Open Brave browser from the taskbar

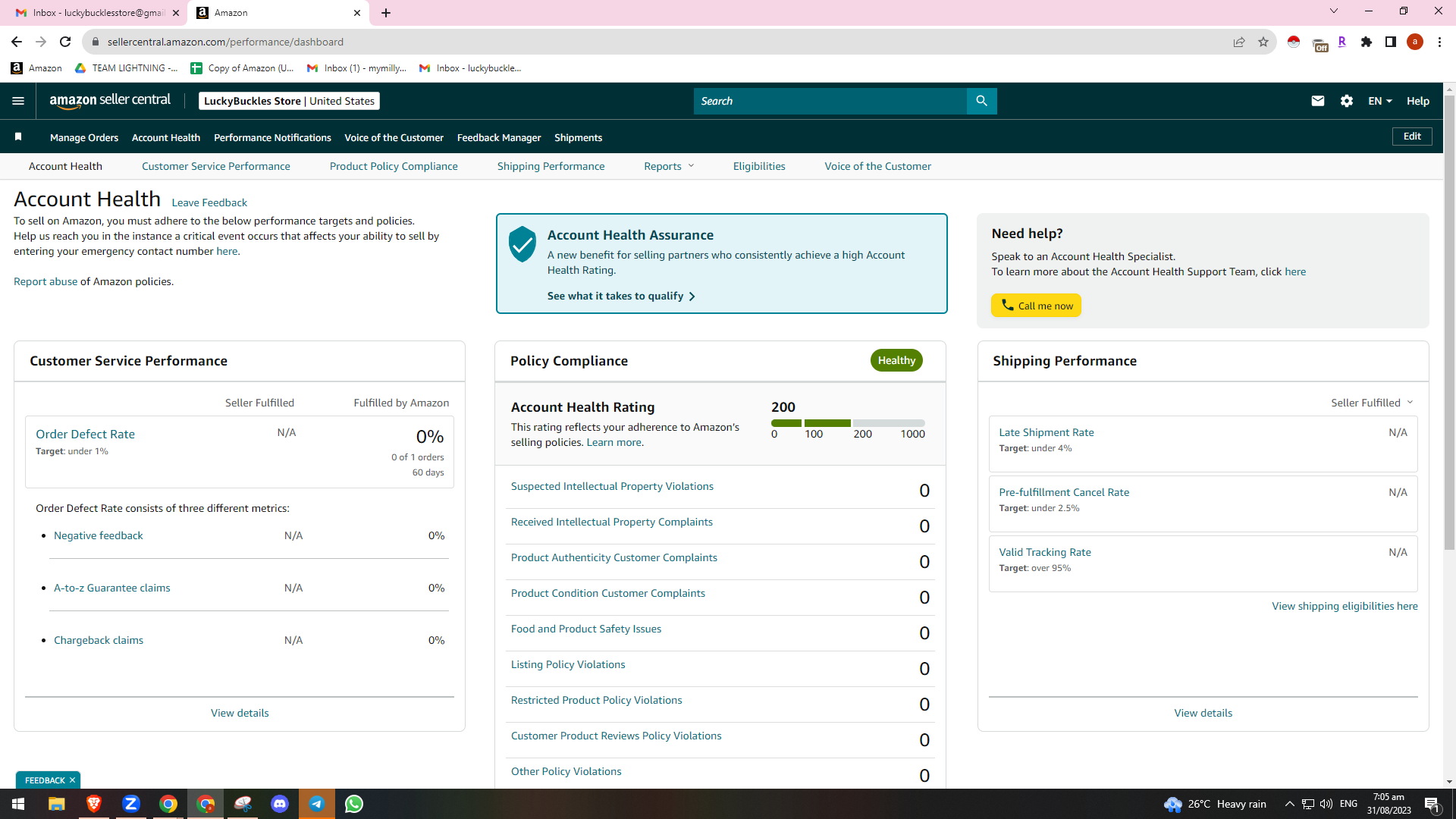click(94, 804)
